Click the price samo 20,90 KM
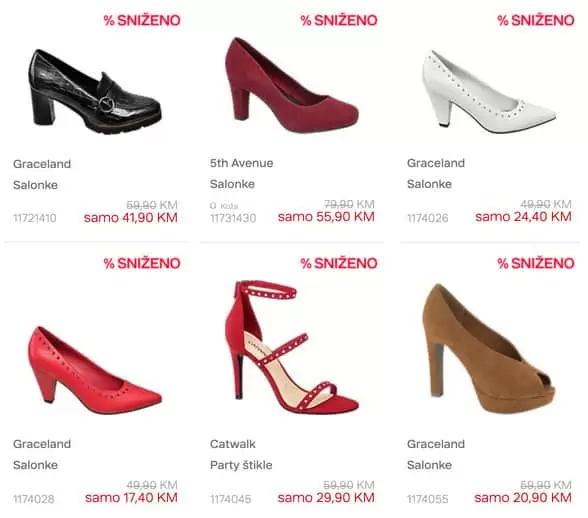Viewport: 588px width, 518px height. (523, 497)
